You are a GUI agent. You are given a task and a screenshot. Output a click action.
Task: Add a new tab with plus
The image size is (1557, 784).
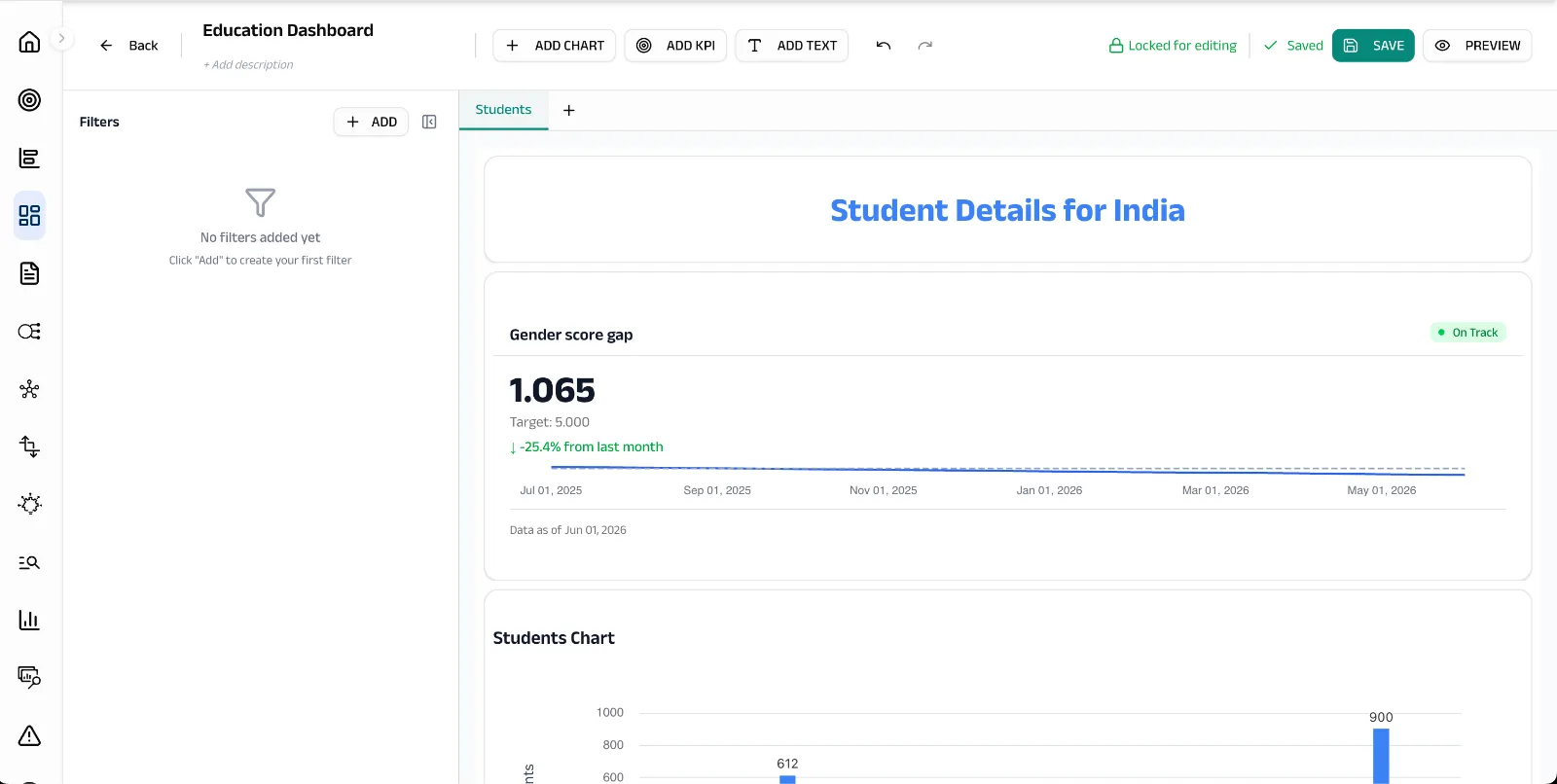[x=569, y=110]
